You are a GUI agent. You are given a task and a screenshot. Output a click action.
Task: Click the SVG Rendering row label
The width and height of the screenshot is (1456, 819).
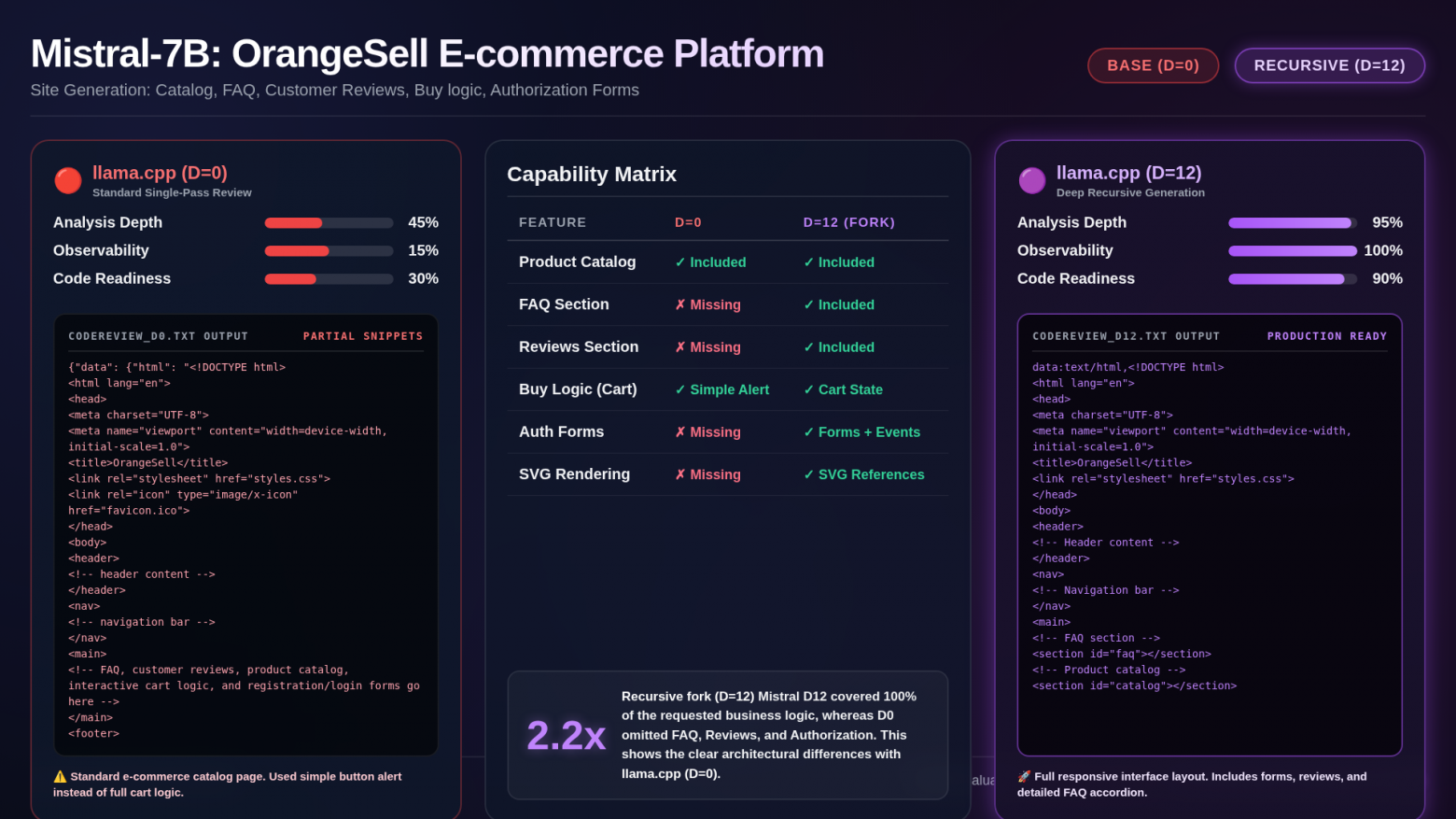point(574,474)
